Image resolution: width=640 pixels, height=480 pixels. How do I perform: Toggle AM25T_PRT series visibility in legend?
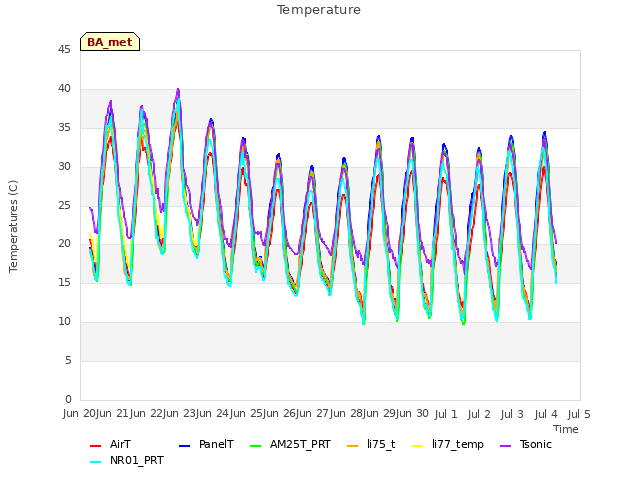[x=290, y=444]
